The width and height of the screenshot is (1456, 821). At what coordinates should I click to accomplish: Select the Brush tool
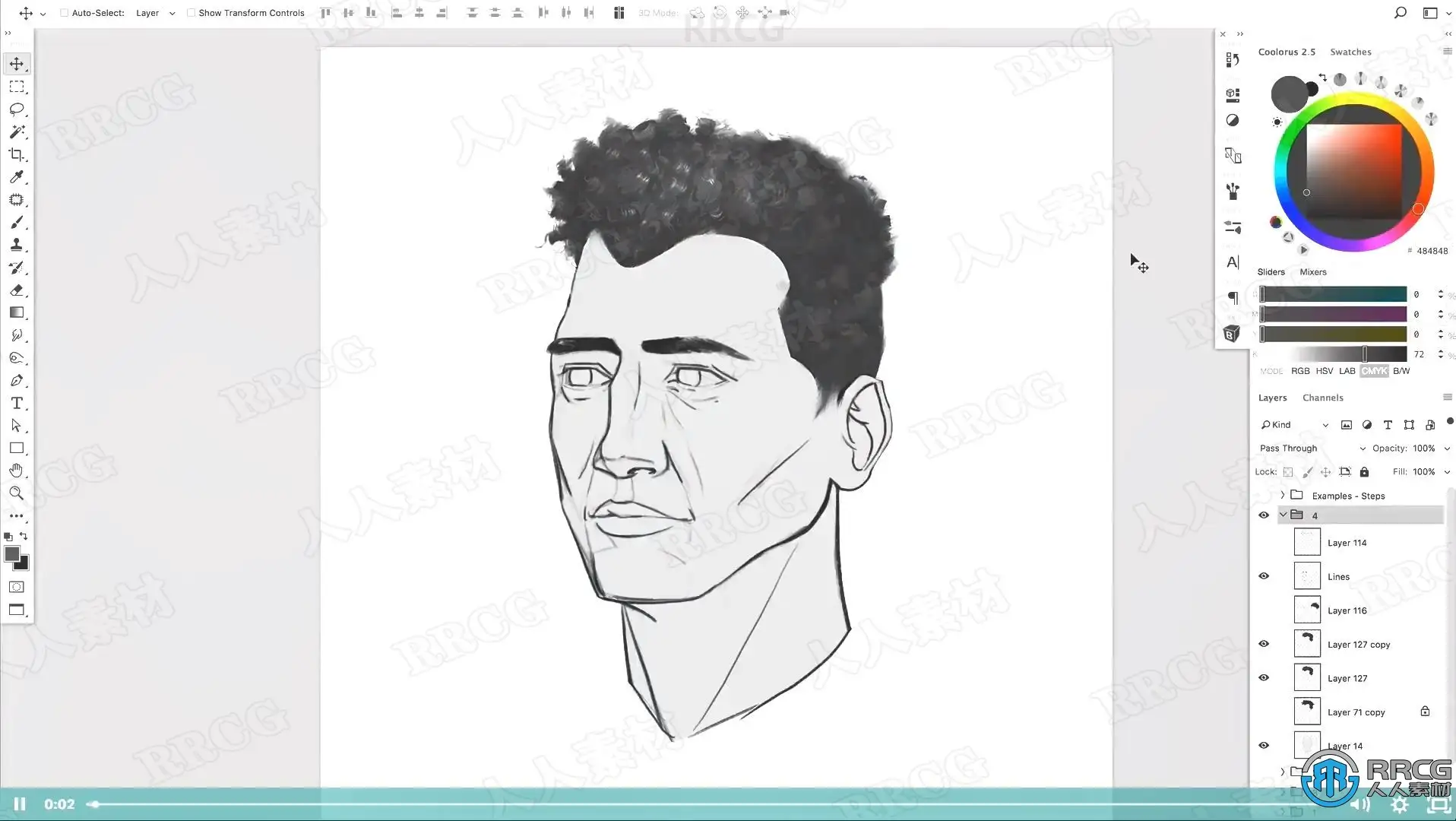coord(17,223)
